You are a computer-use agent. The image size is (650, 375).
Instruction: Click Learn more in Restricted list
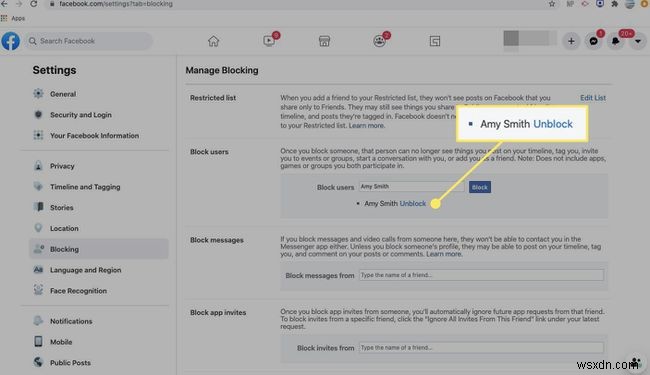pos(366,126)
